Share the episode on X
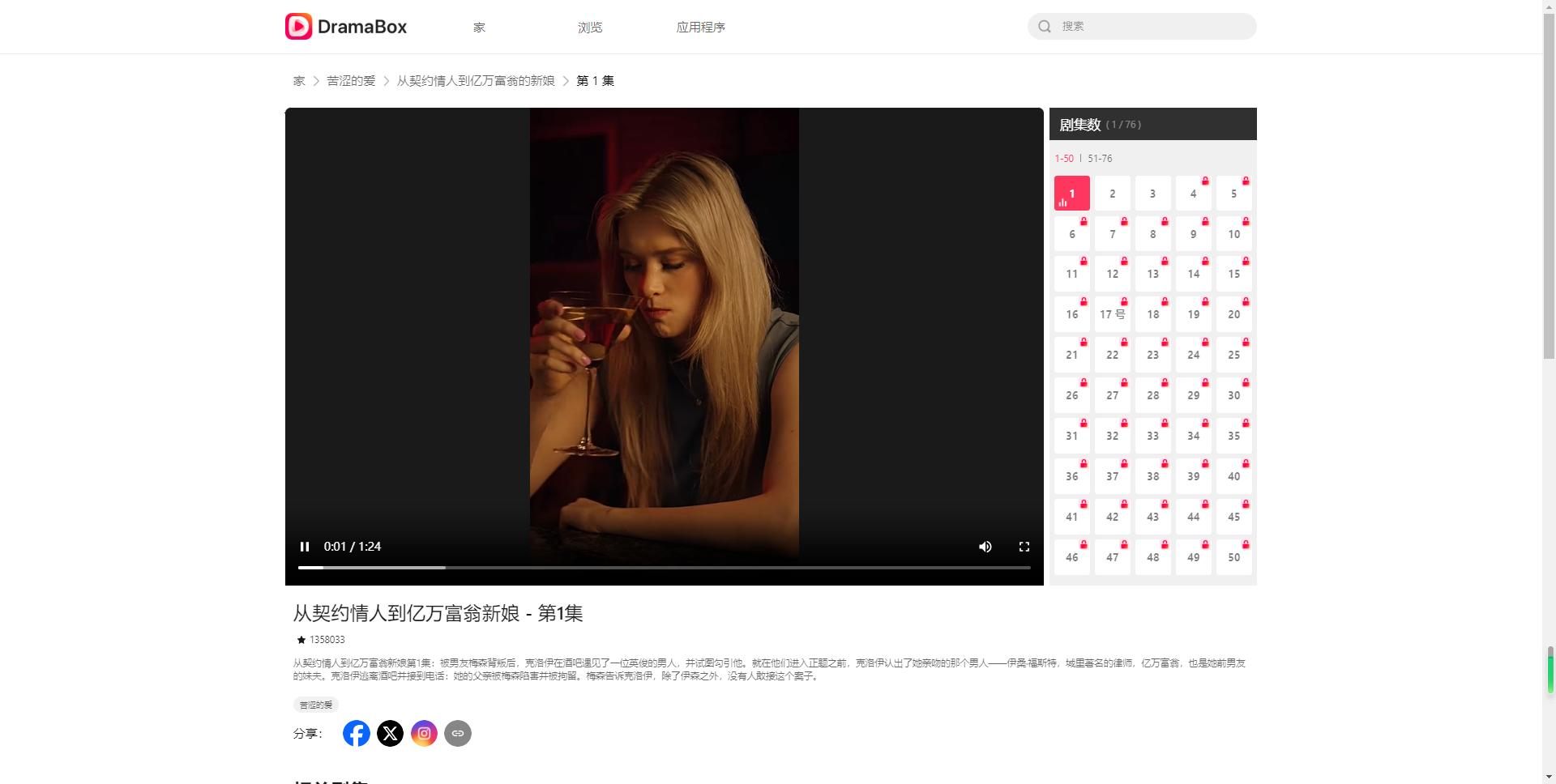 click(390, 734)
